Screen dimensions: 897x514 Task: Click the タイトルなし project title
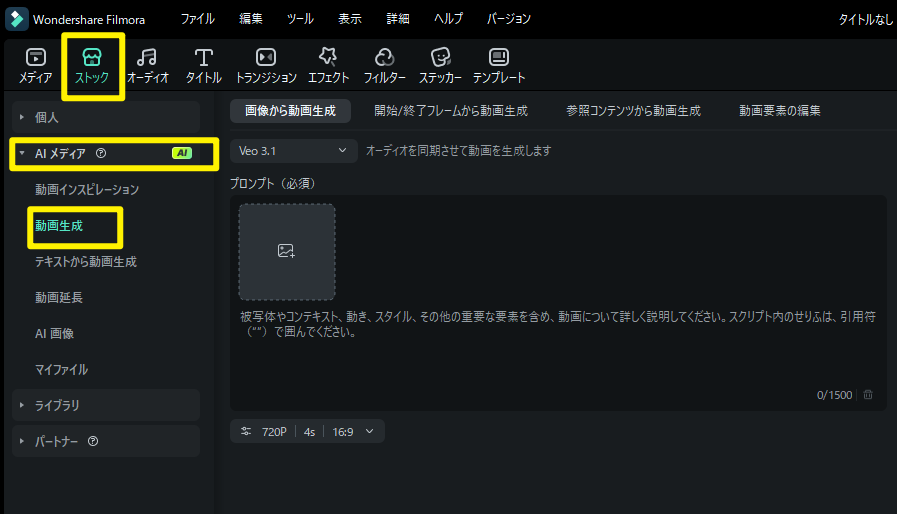(x=866, y=19)
